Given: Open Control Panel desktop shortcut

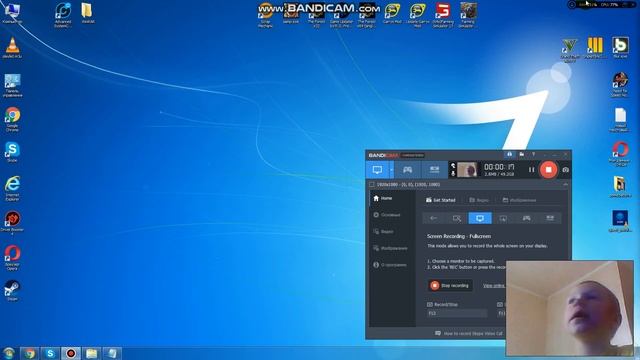Looking at the screenshot, I should (x=12, y=86).
